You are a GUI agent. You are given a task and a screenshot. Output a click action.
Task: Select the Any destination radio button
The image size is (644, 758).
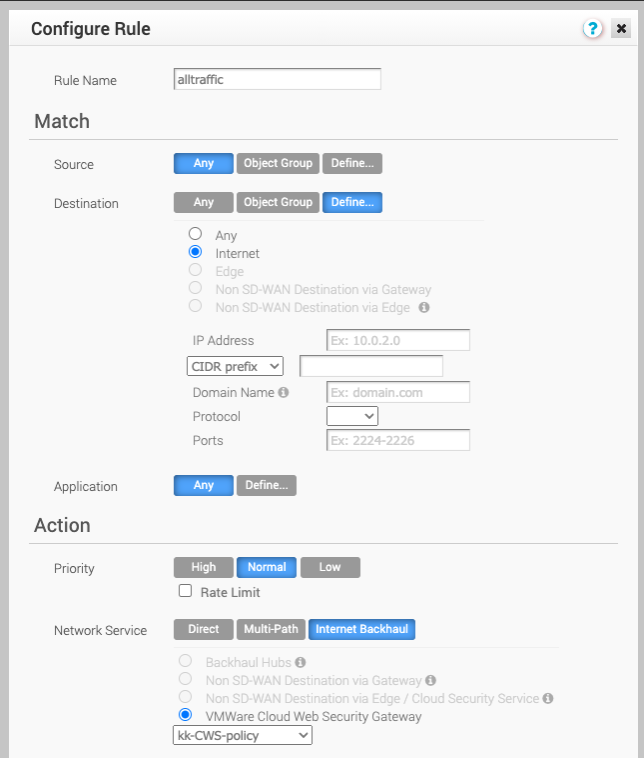click(196, 234)
